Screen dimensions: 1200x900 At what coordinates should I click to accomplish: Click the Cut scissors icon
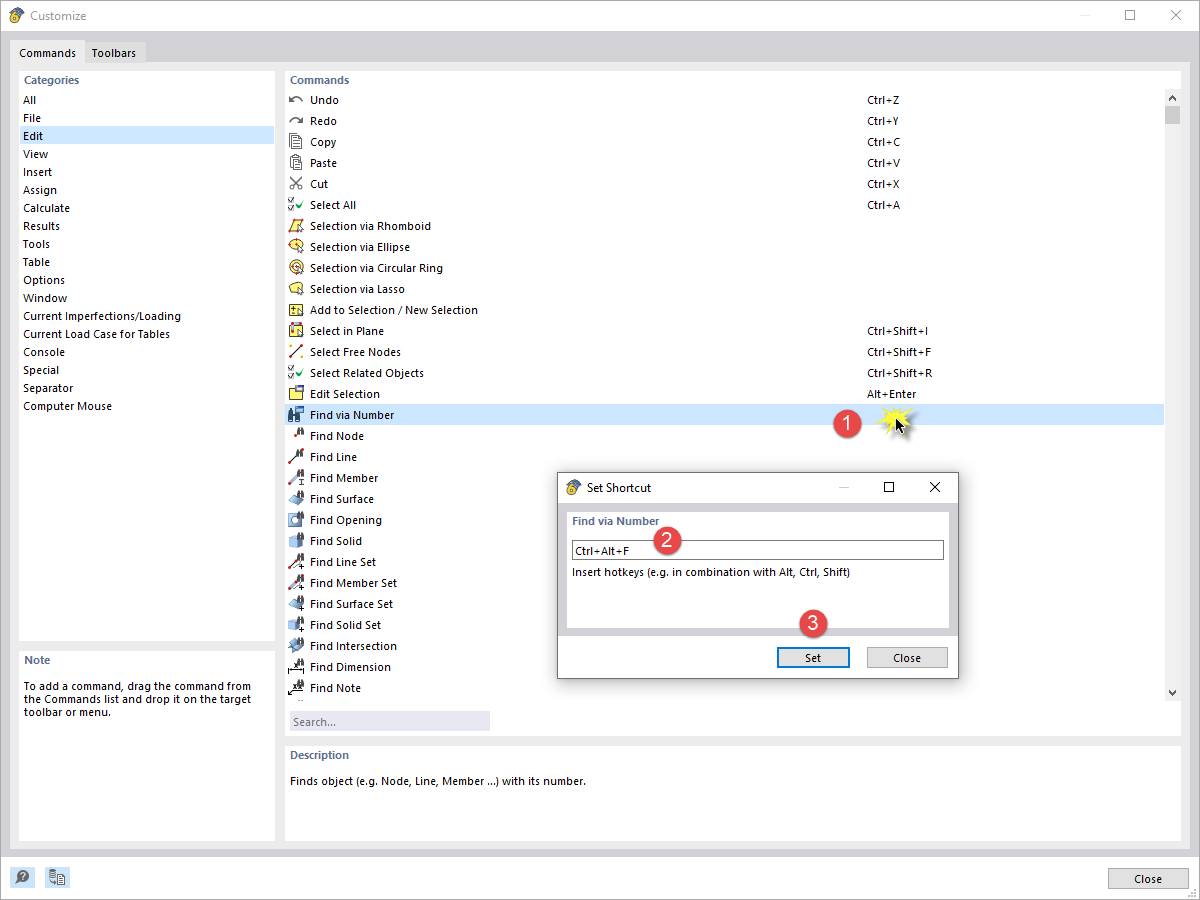click(x=296, y=183)
